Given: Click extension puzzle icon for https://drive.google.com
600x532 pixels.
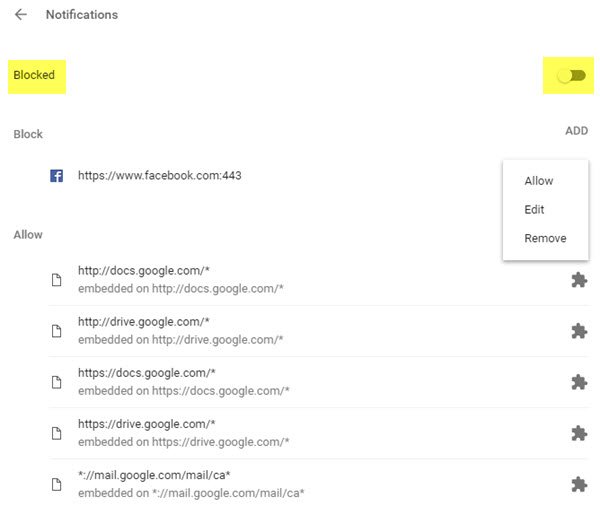Looking at the screenshot, I should pyautogui.click(x=578, y=433).
